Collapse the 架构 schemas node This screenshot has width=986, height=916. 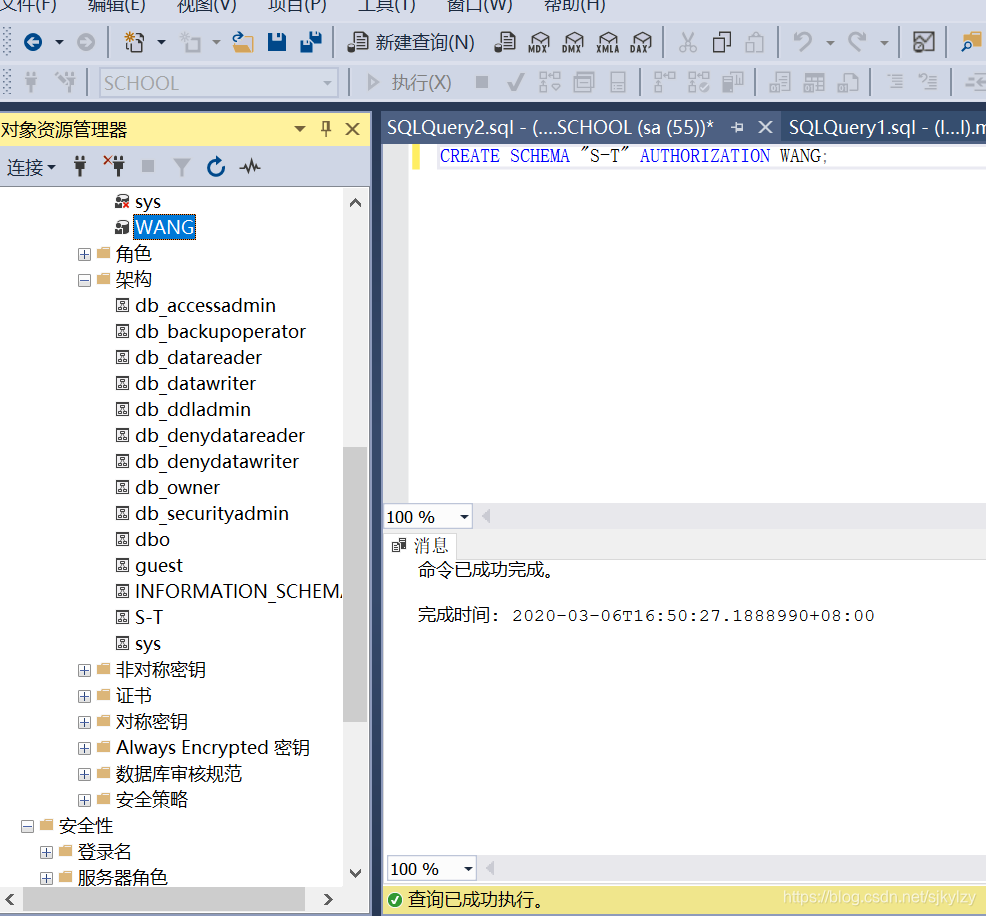[x=84, y=279]
